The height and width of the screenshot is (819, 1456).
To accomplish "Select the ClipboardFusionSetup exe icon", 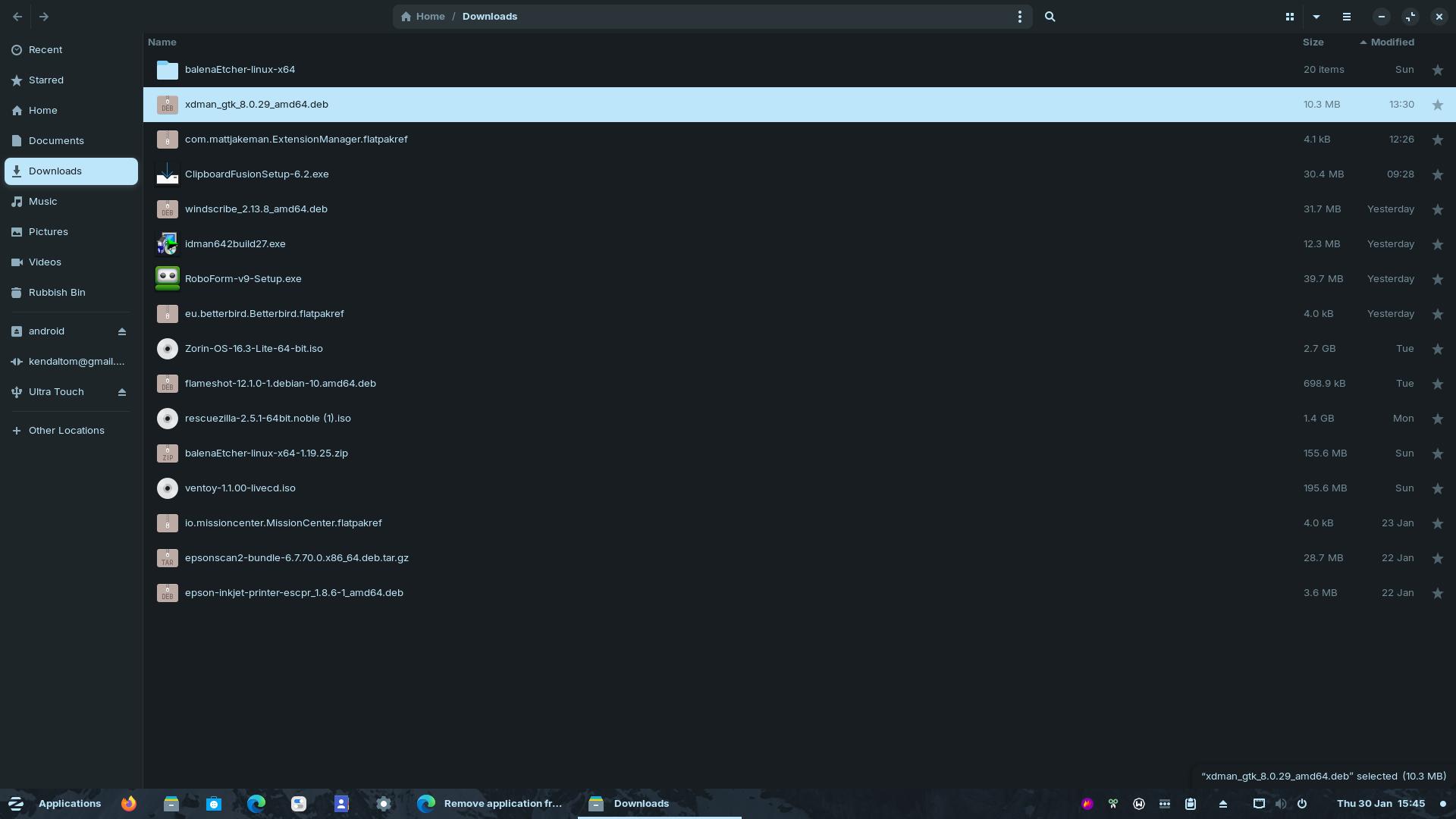I will click(x=167, y=174).
